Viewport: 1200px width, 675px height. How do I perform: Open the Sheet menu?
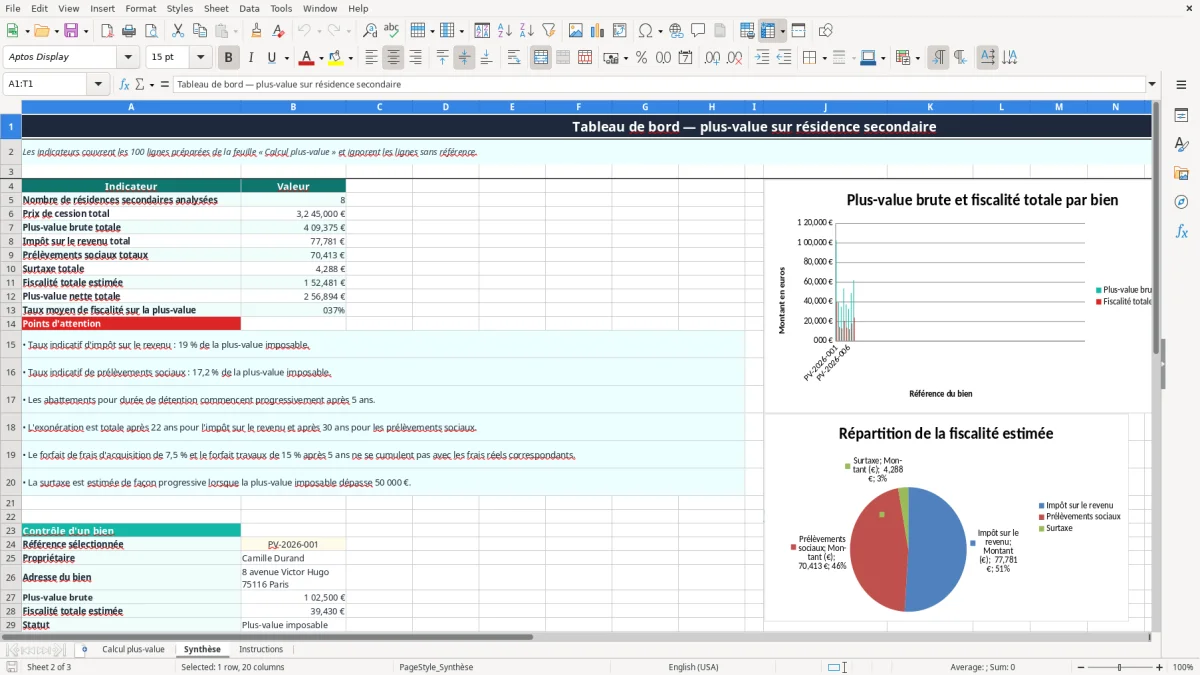[216, 8]
